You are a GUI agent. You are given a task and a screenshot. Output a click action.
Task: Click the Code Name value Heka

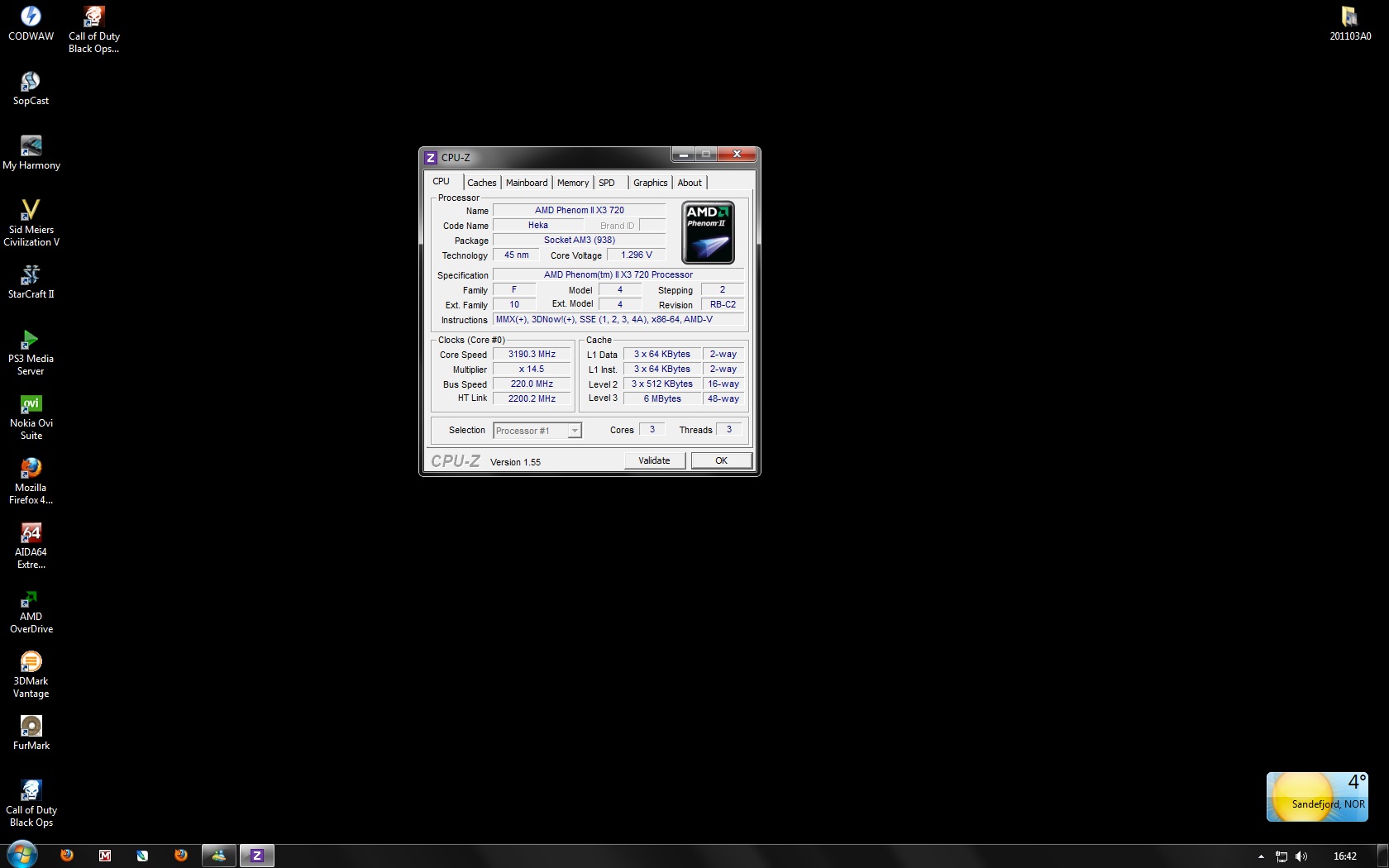pyautogui.click(x=538, y=225)
